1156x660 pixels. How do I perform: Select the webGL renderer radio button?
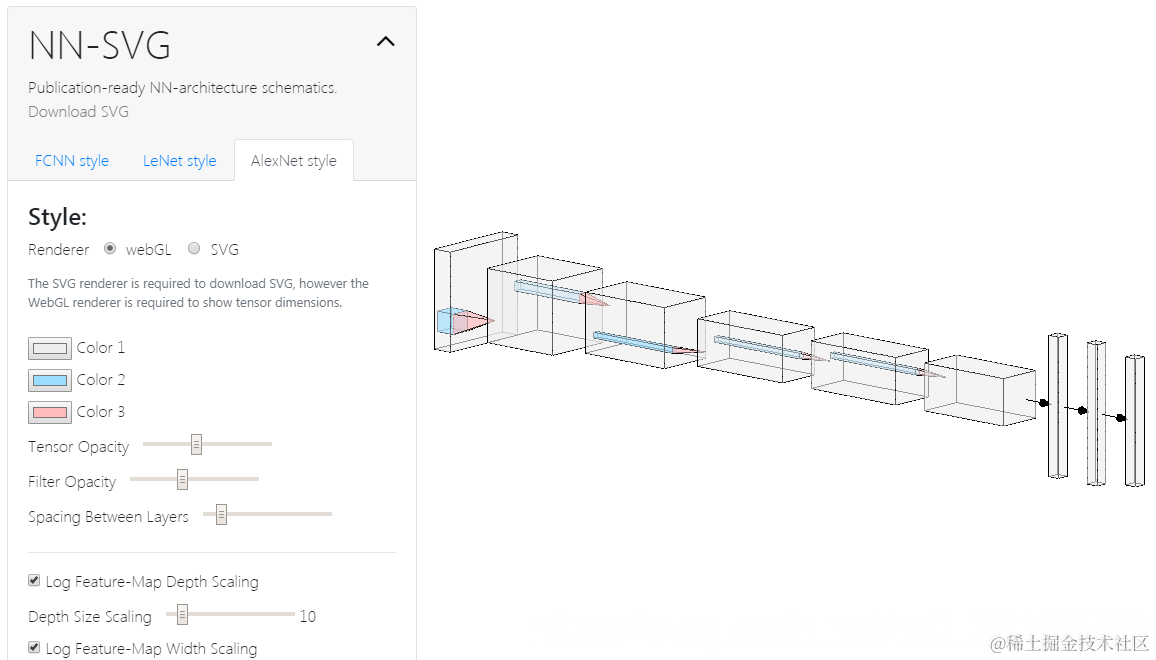(110, 249)
